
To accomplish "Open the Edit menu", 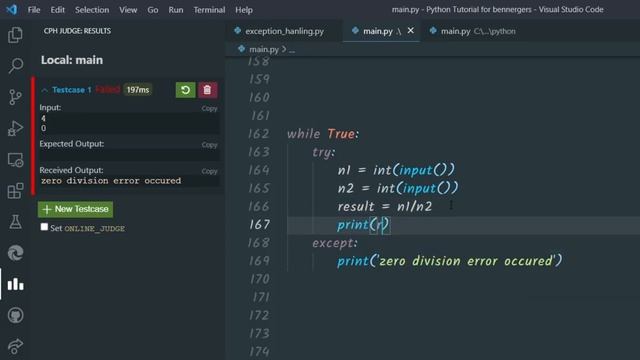I will click(x=58, y=10).
